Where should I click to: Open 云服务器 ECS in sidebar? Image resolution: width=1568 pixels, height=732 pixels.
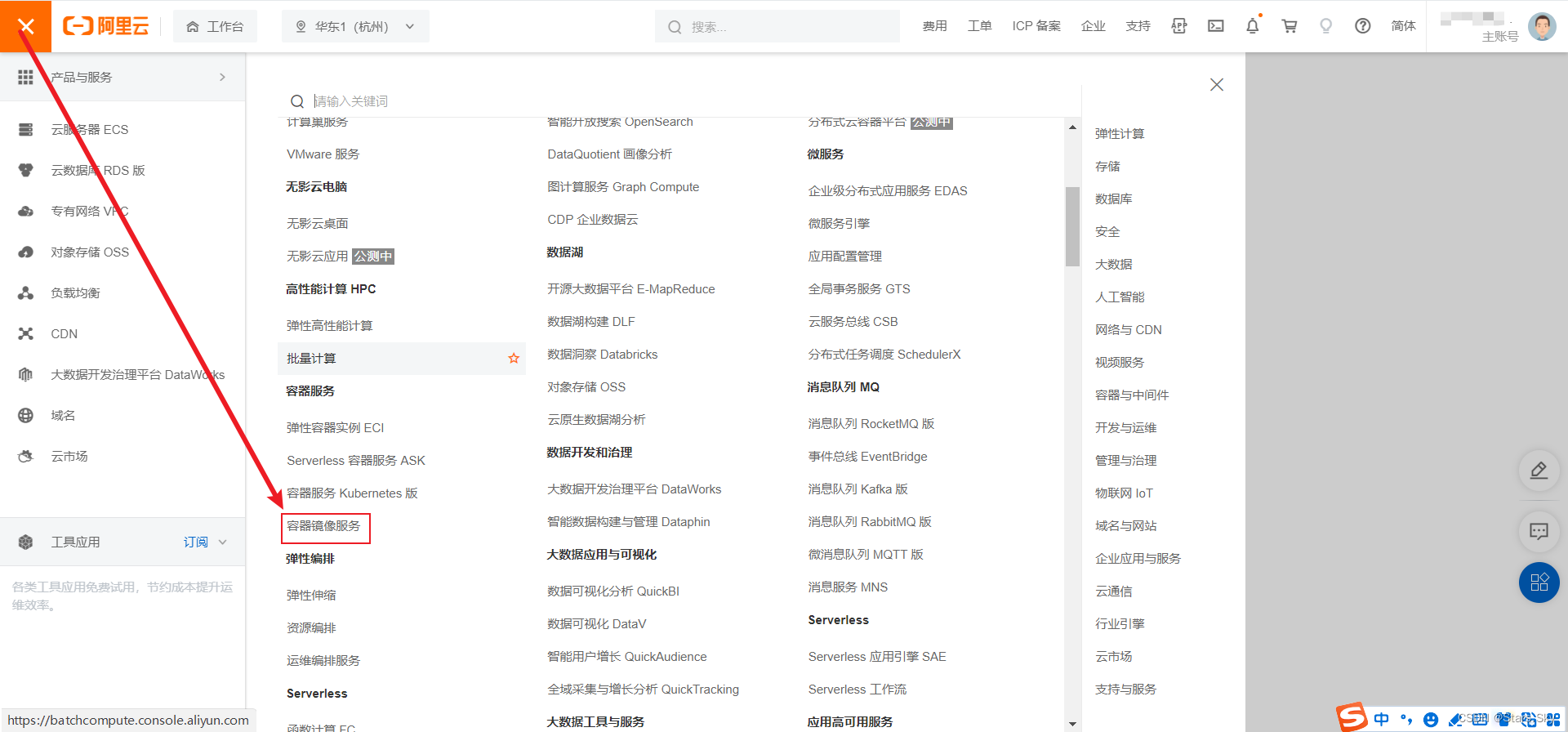89,129
